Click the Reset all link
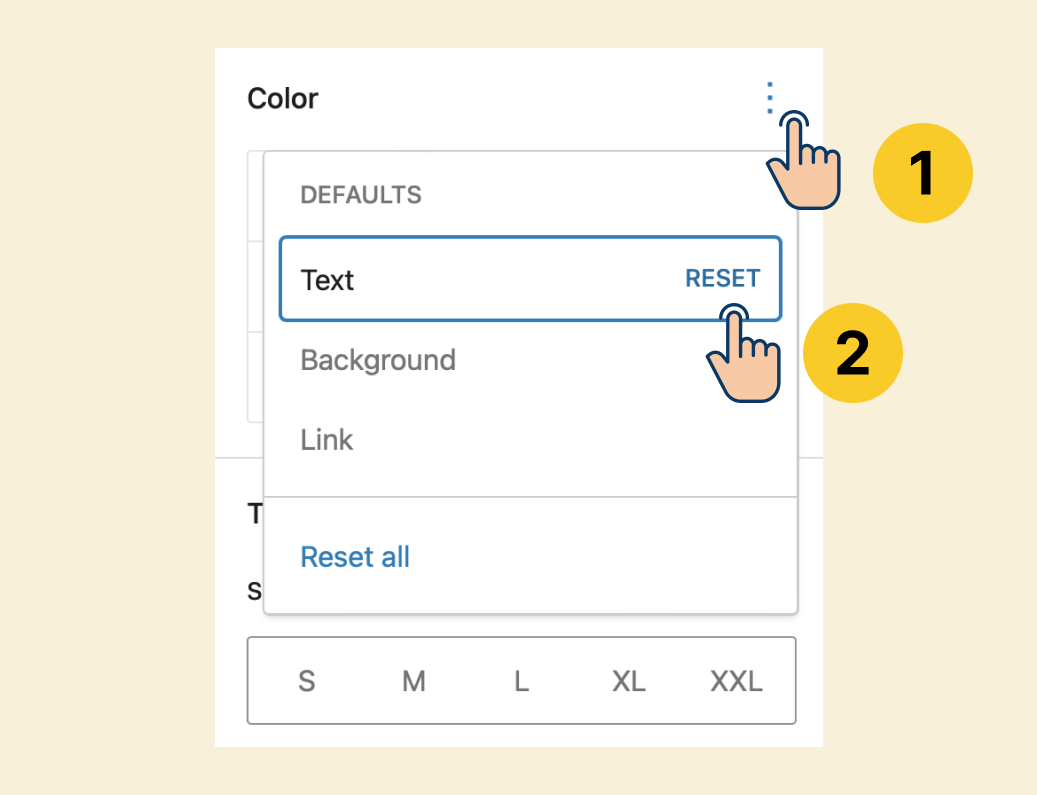This screenshot has height=795, width=1037. (x=355, y=557)
